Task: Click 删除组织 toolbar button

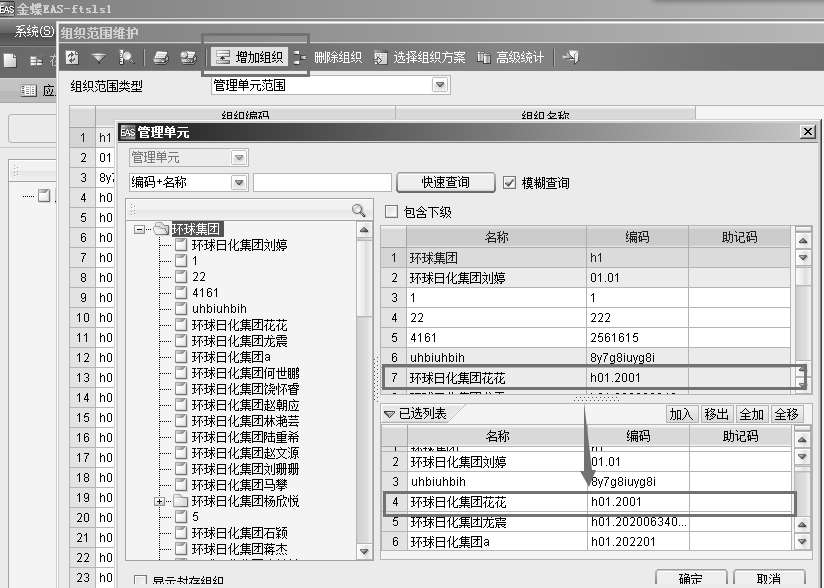Action: [x=328, y=57]
